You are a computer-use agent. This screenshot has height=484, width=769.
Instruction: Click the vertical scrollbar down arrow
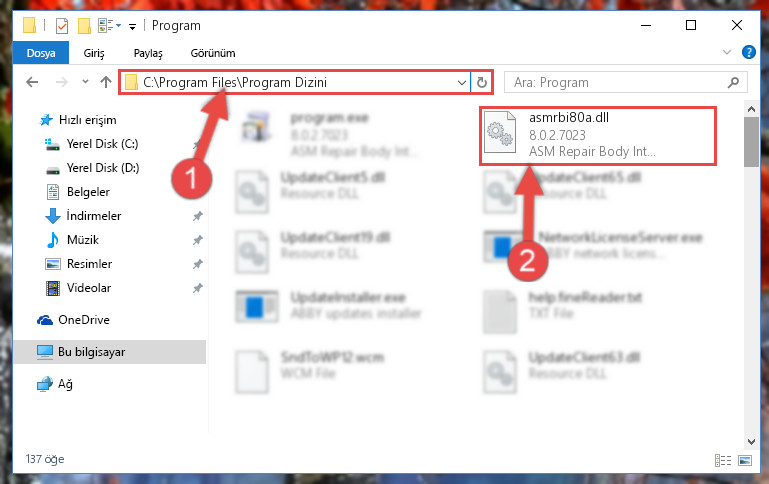(x=751, y=441)
